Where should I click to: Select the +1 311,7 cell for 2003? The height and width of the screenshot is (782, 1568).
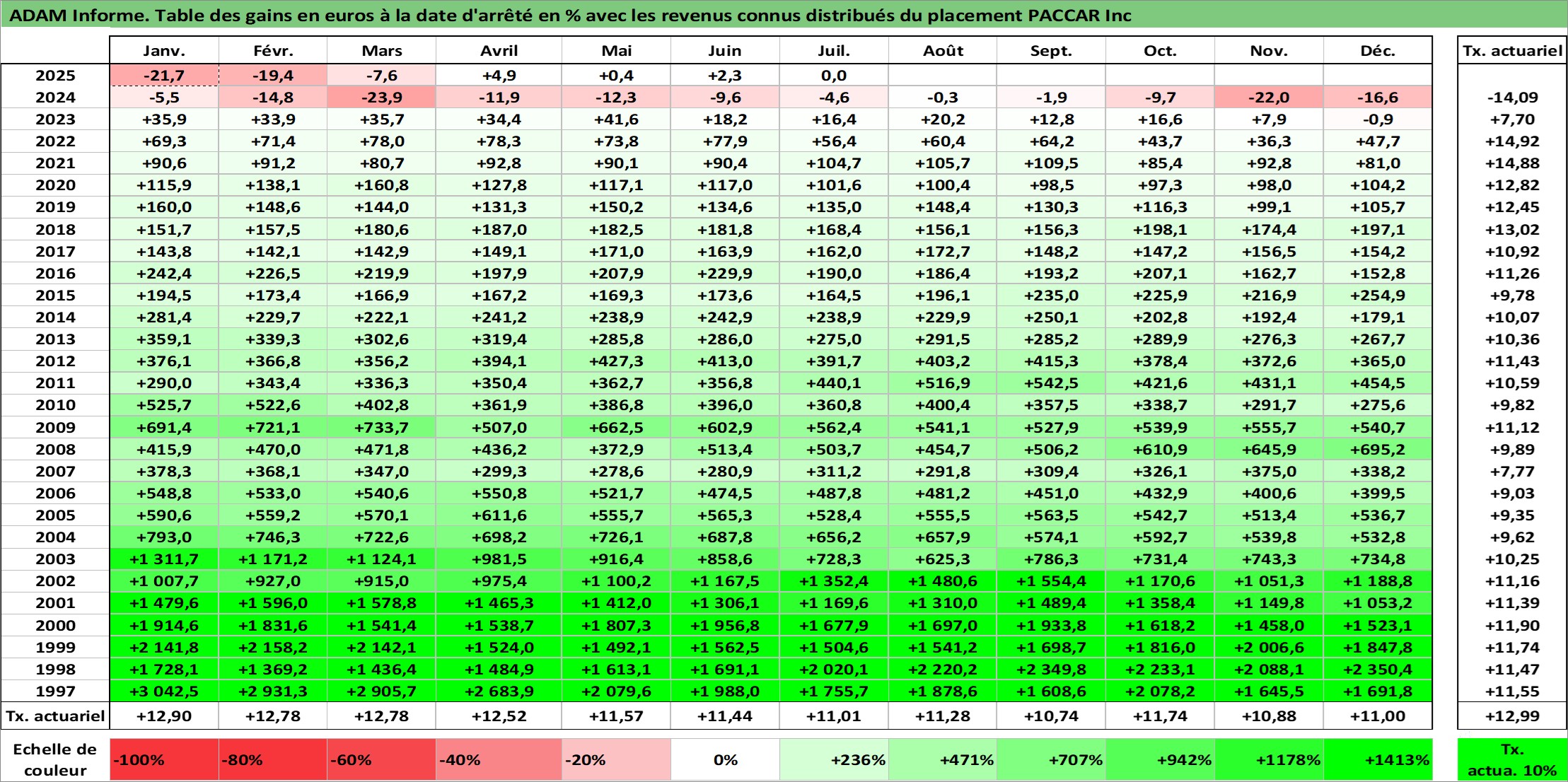coord(164,559)
